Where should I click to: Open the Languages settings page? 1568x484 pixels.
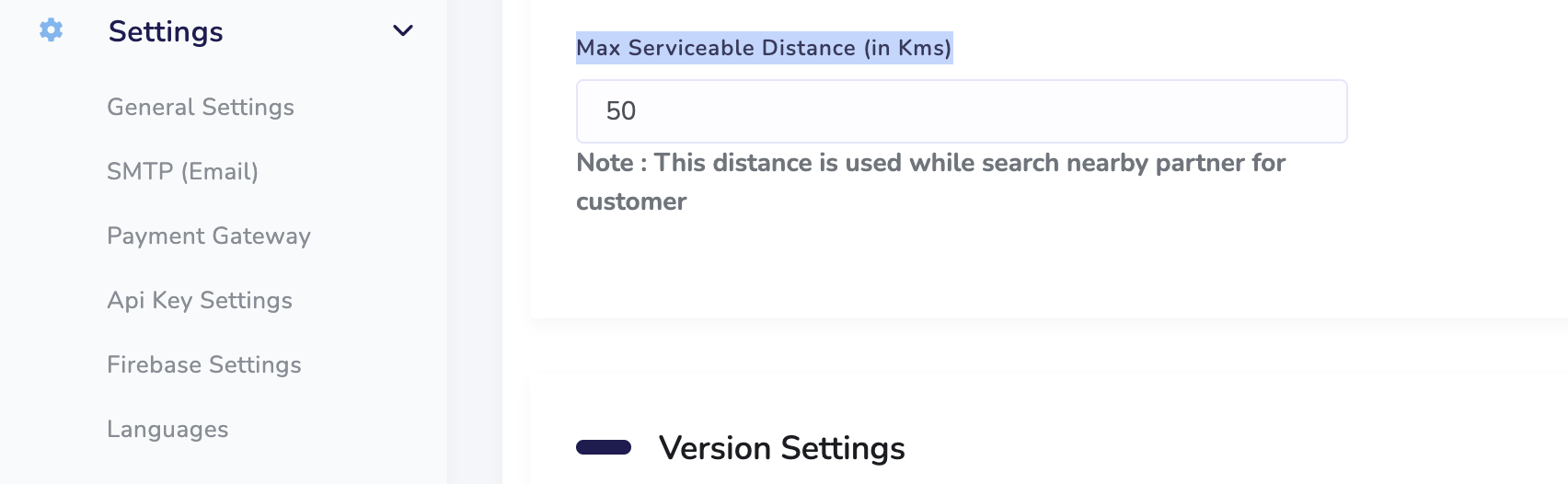pyautogui.click(x=167, y=429)
